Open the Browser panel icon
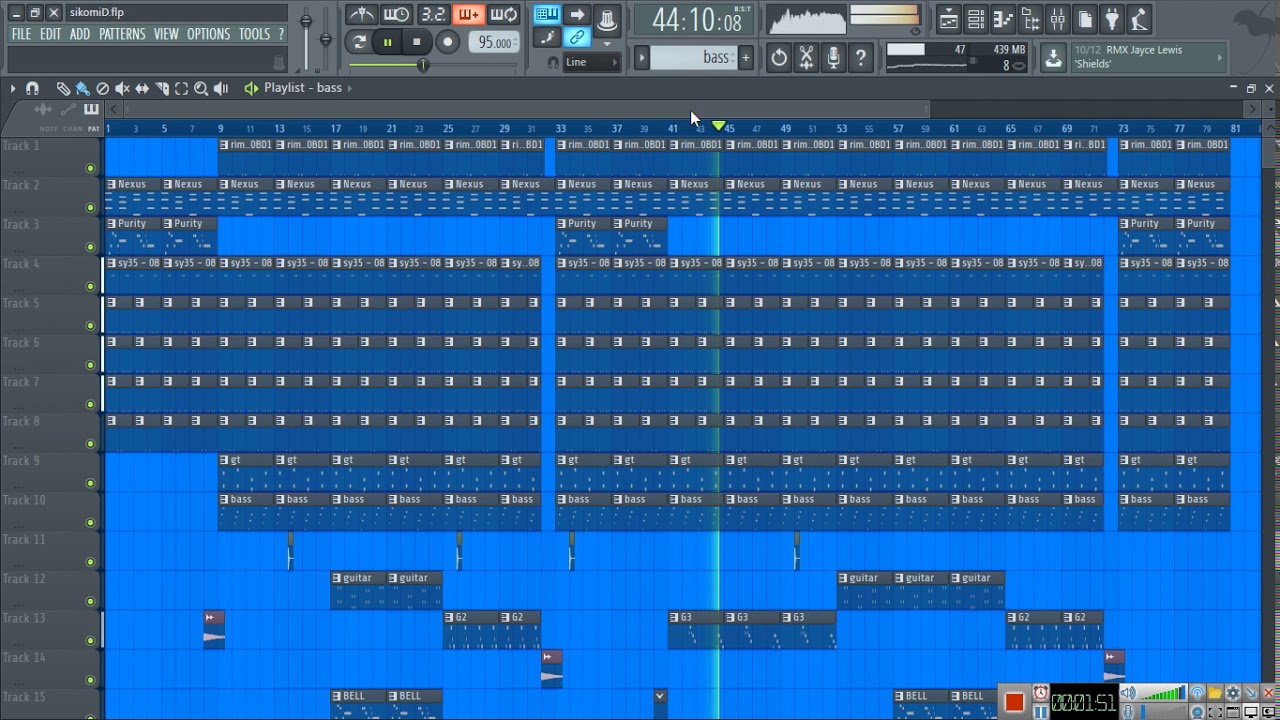1280x720 pixels. click(x=1030, y=19)
